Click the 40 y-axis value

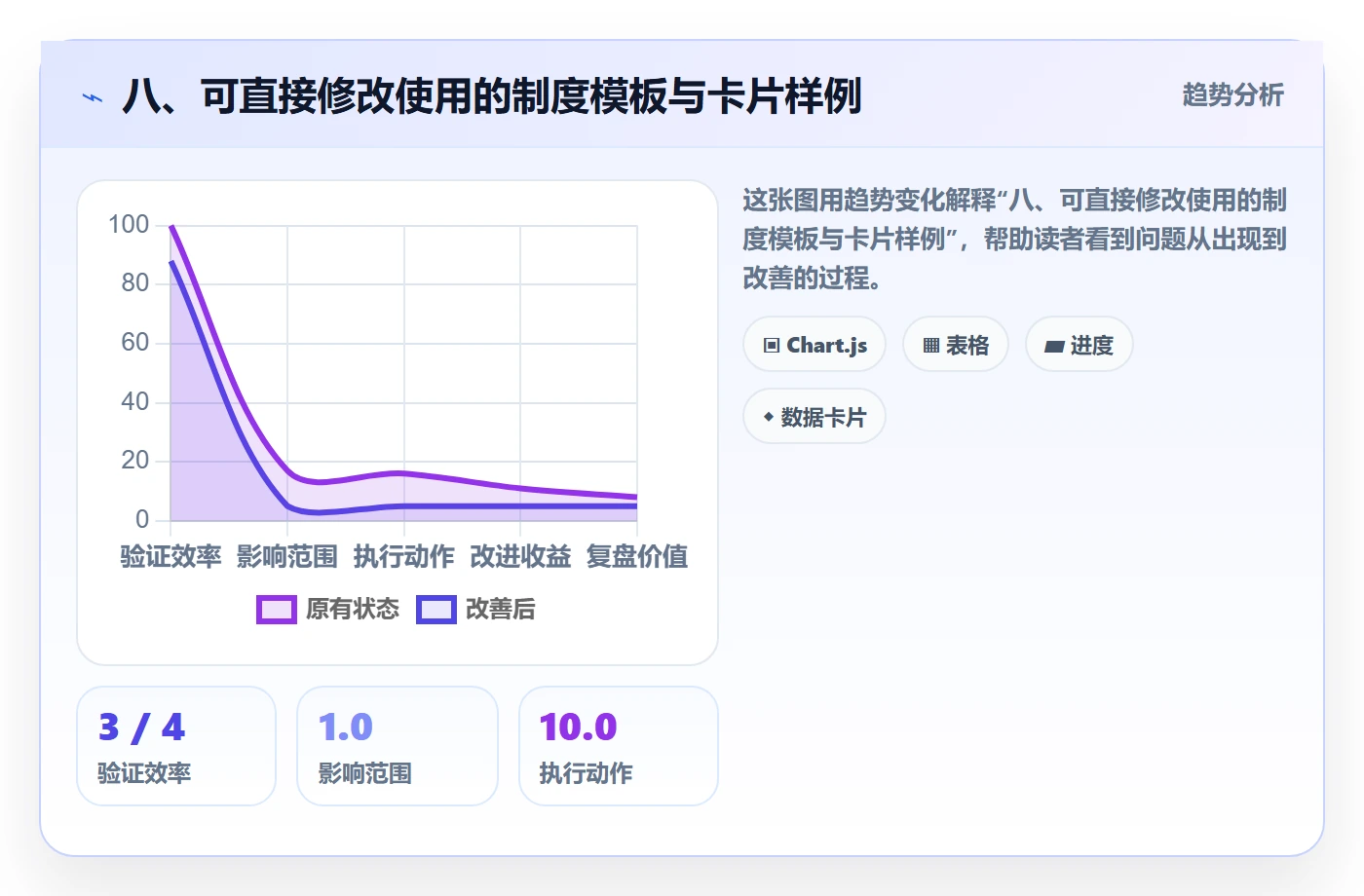coord(135,401)
